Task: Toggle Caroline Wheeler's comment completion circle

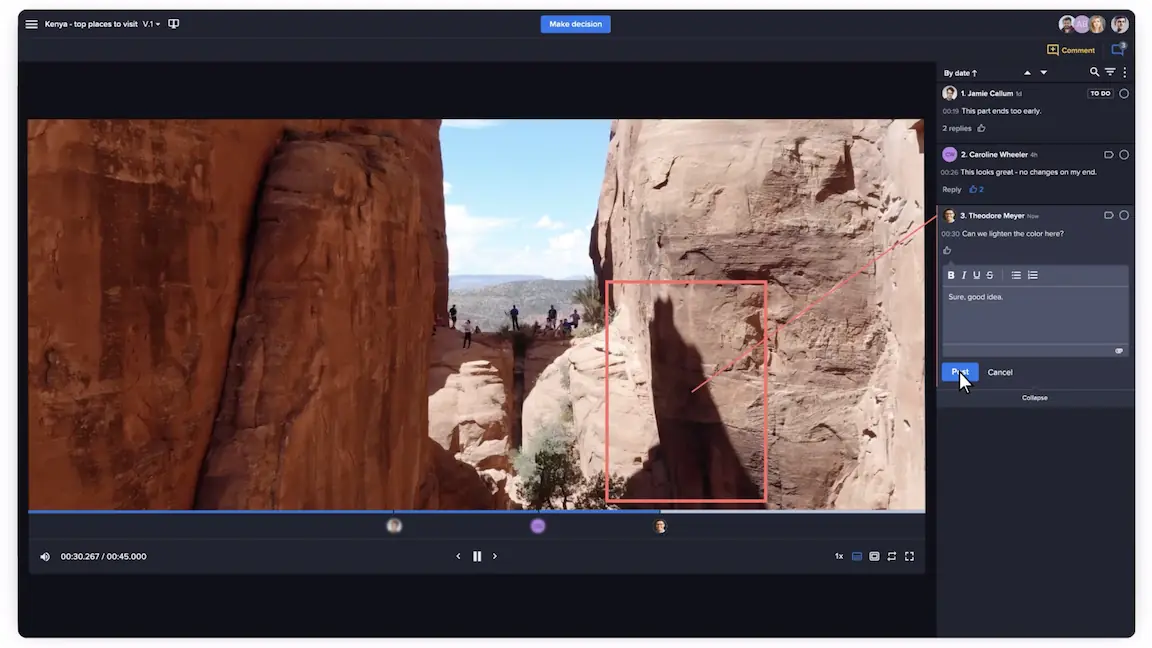Action: [x=1124, y=155]
